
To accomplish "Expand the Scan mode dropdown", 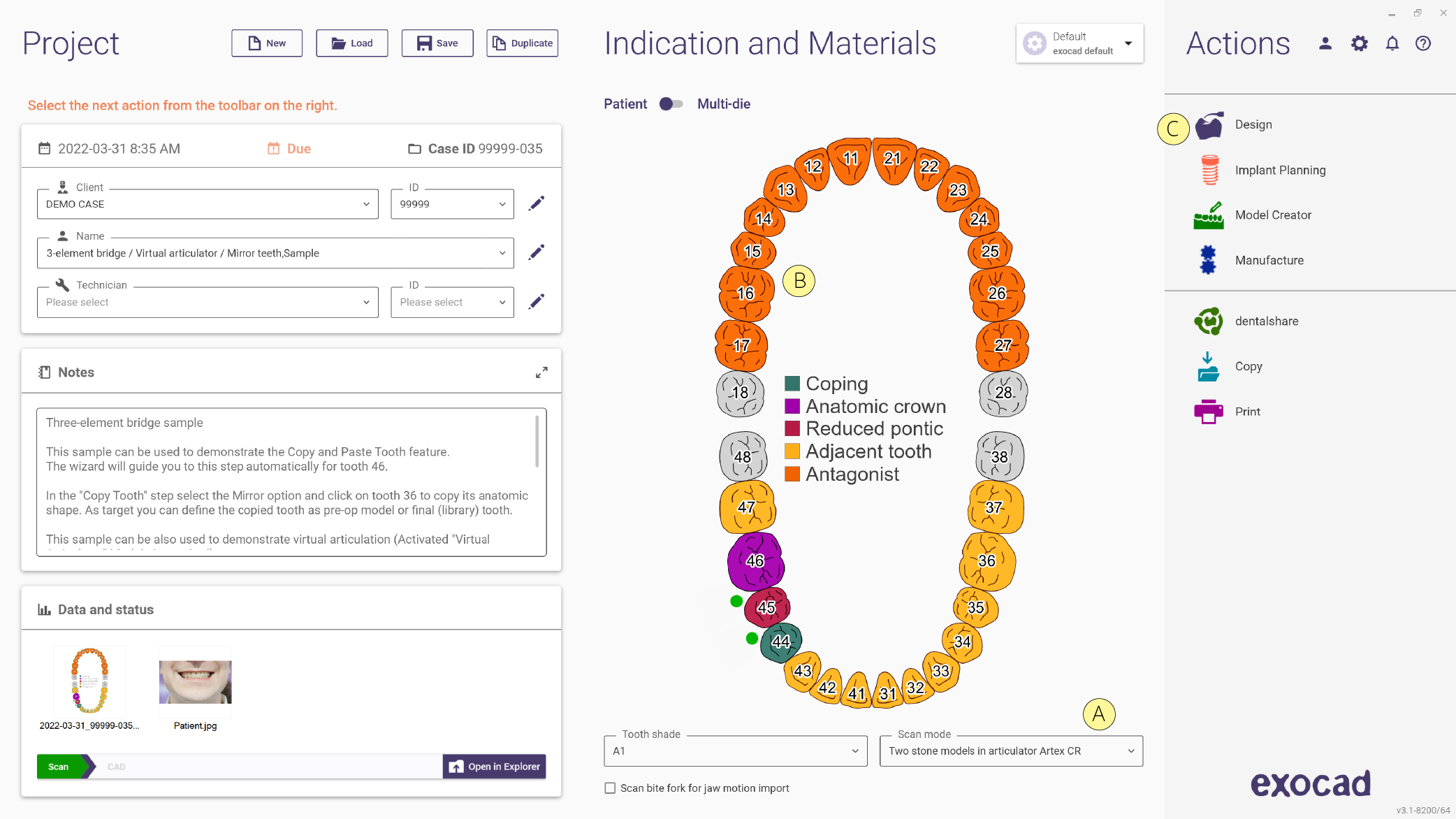I will click(x=1011, y=751).
